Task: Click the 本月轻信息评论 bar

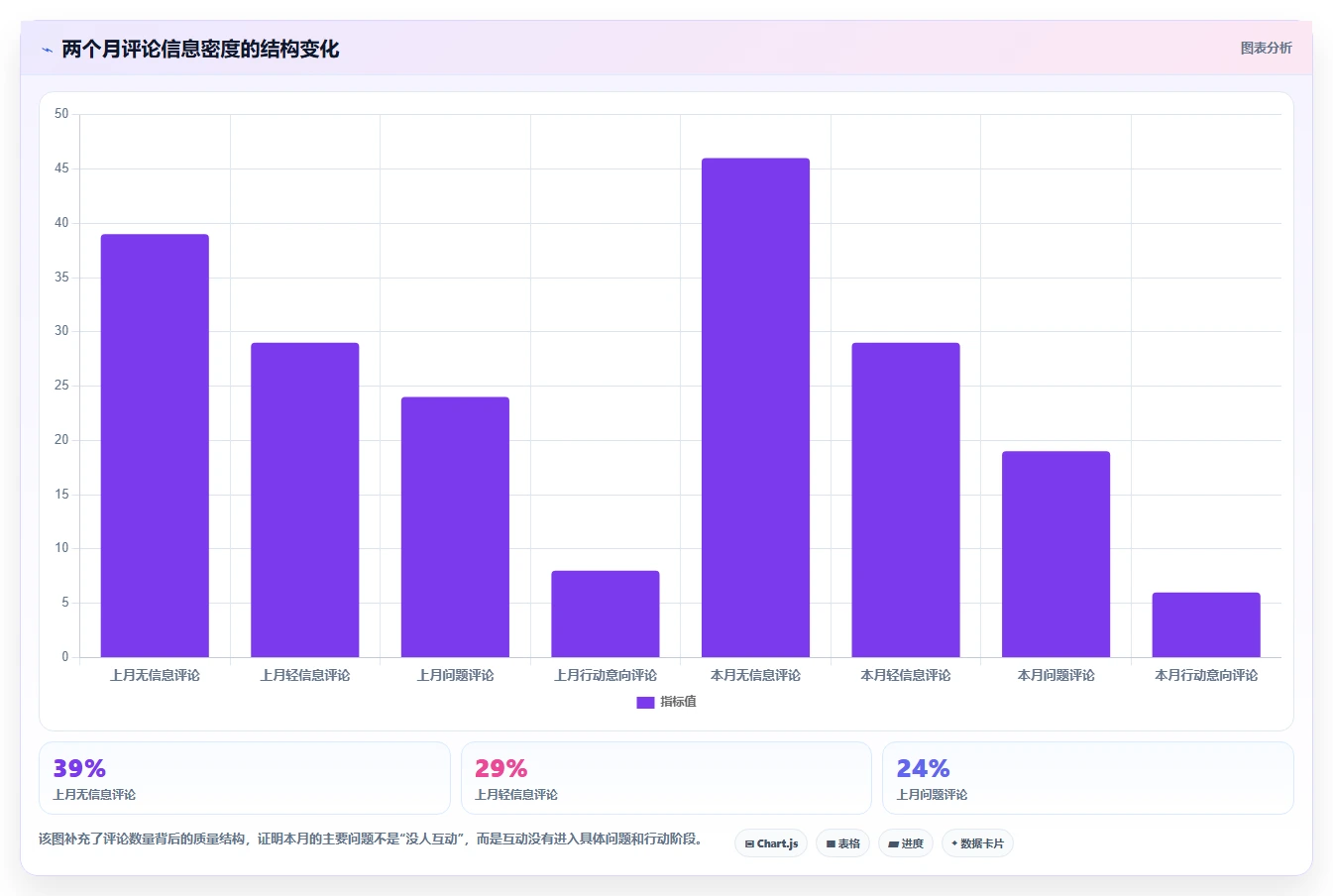Action: pos(906,500)
